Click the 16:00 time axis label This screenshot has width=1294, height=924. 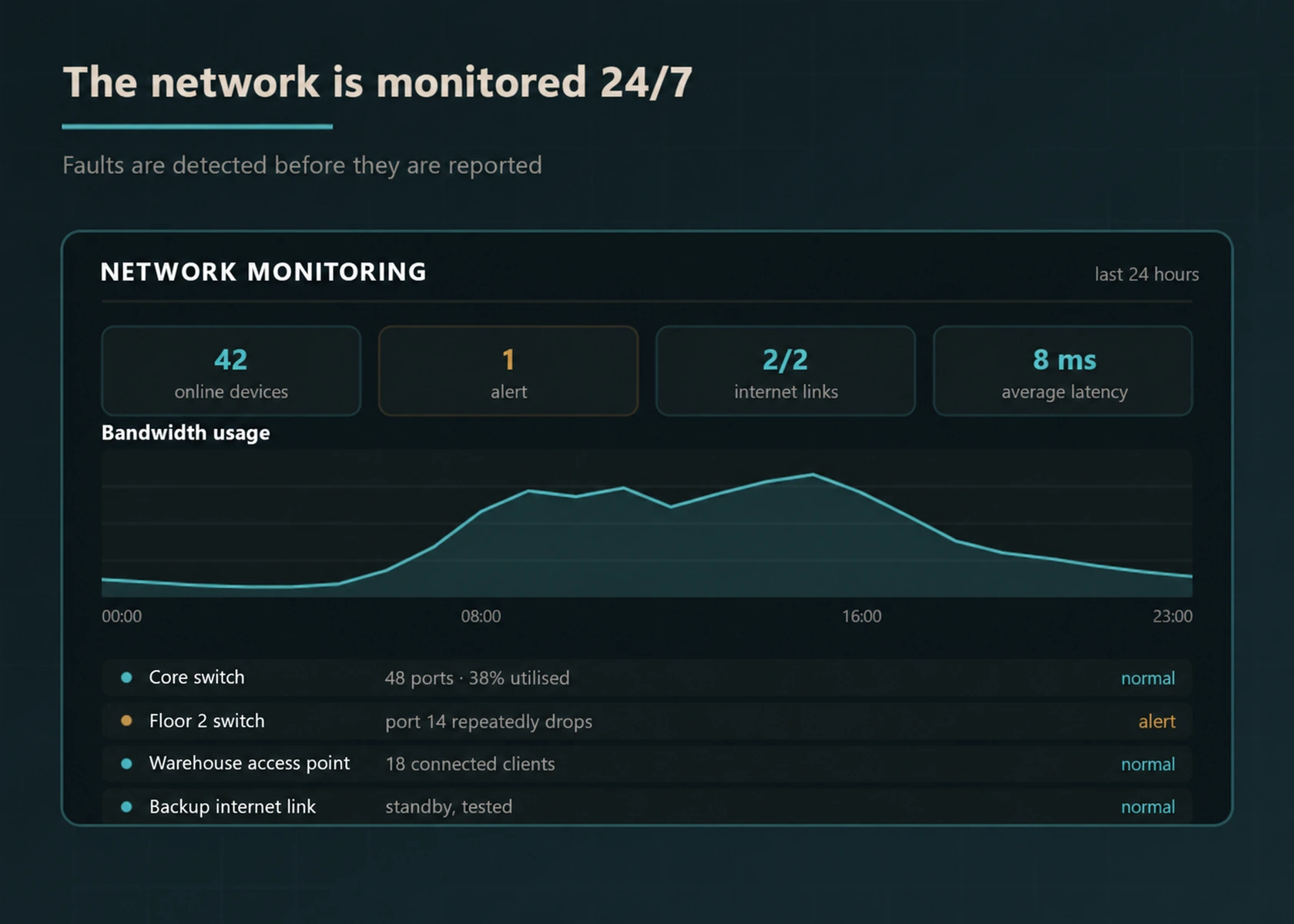[x=861, y=616]
